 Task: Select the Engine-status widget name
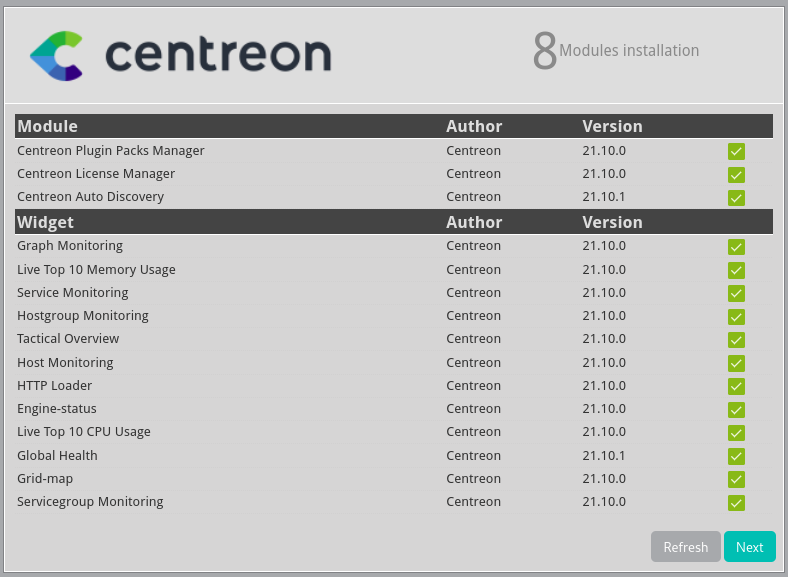(x=57, y=409)
